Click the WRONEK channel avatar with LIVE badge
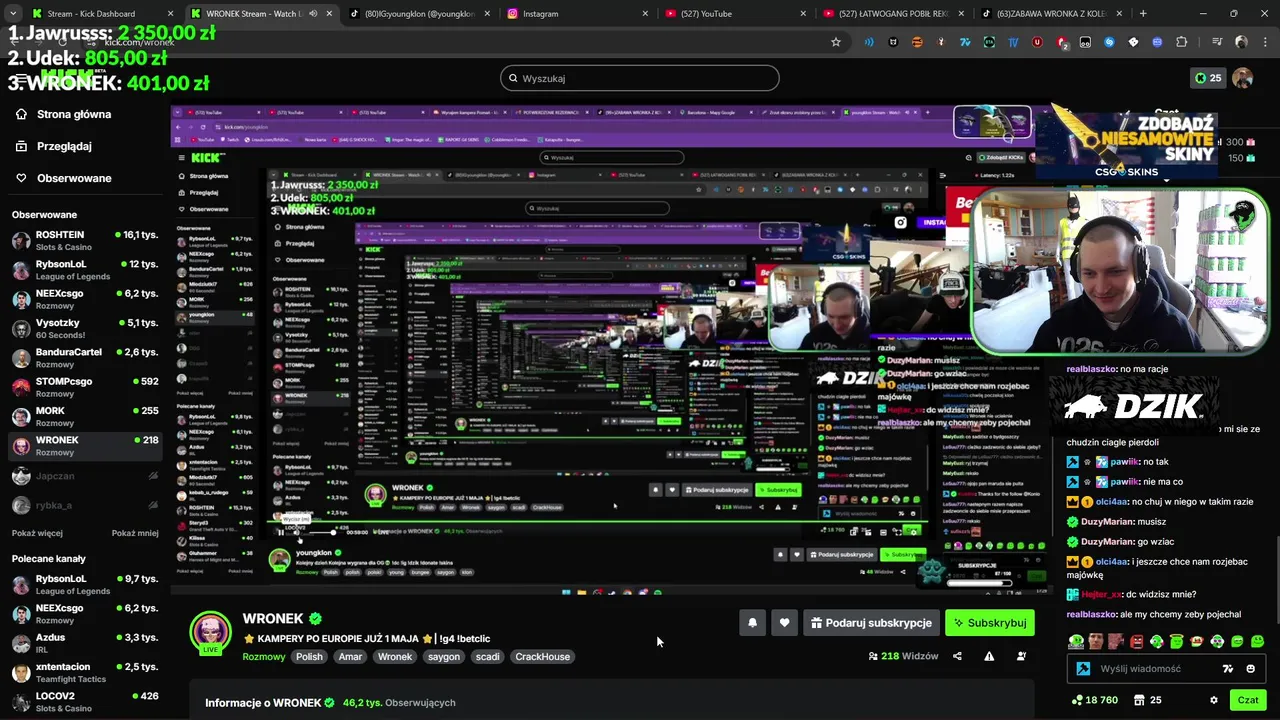 211,633
